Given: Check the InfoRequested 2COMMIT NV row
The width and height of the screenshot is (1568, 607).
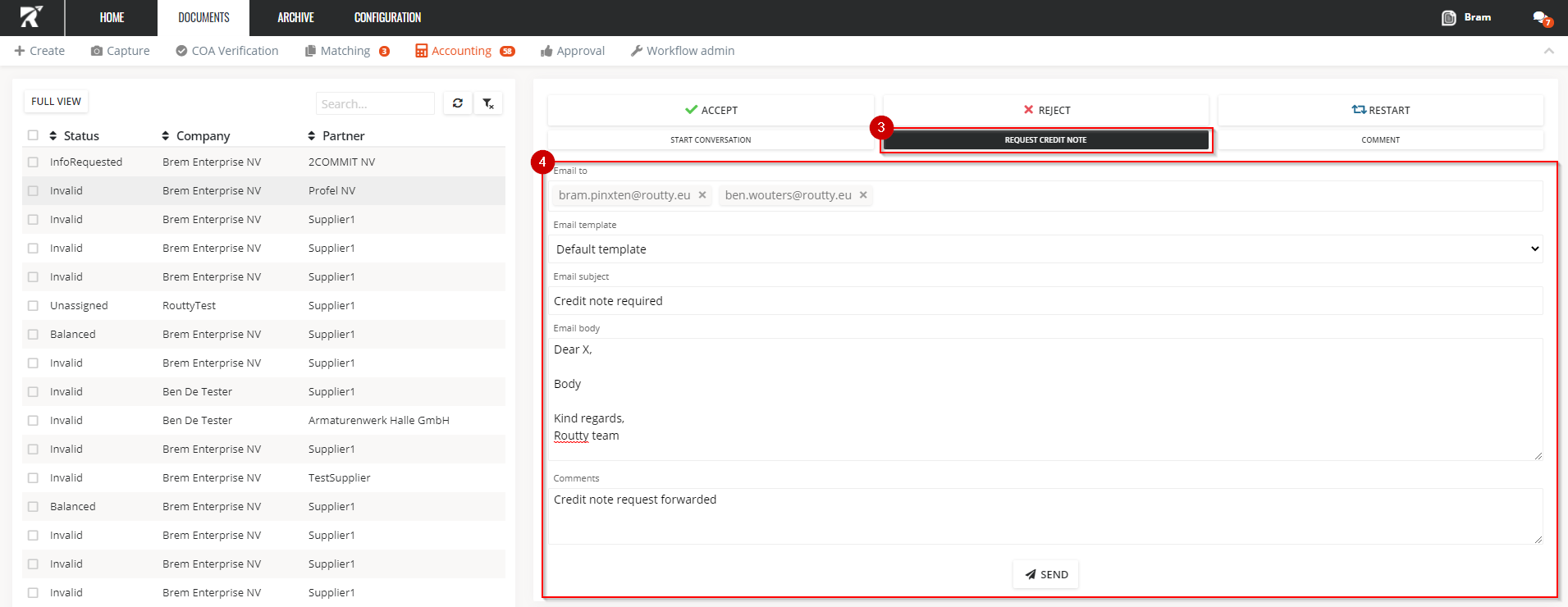Looking at the screenshot, I should (33, 162).
